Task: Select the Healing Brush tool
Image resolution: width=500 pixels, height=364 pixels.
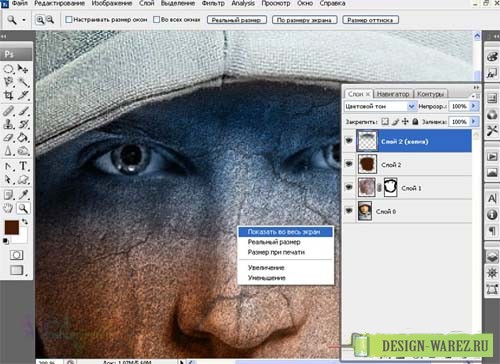Action: [8, 111]
